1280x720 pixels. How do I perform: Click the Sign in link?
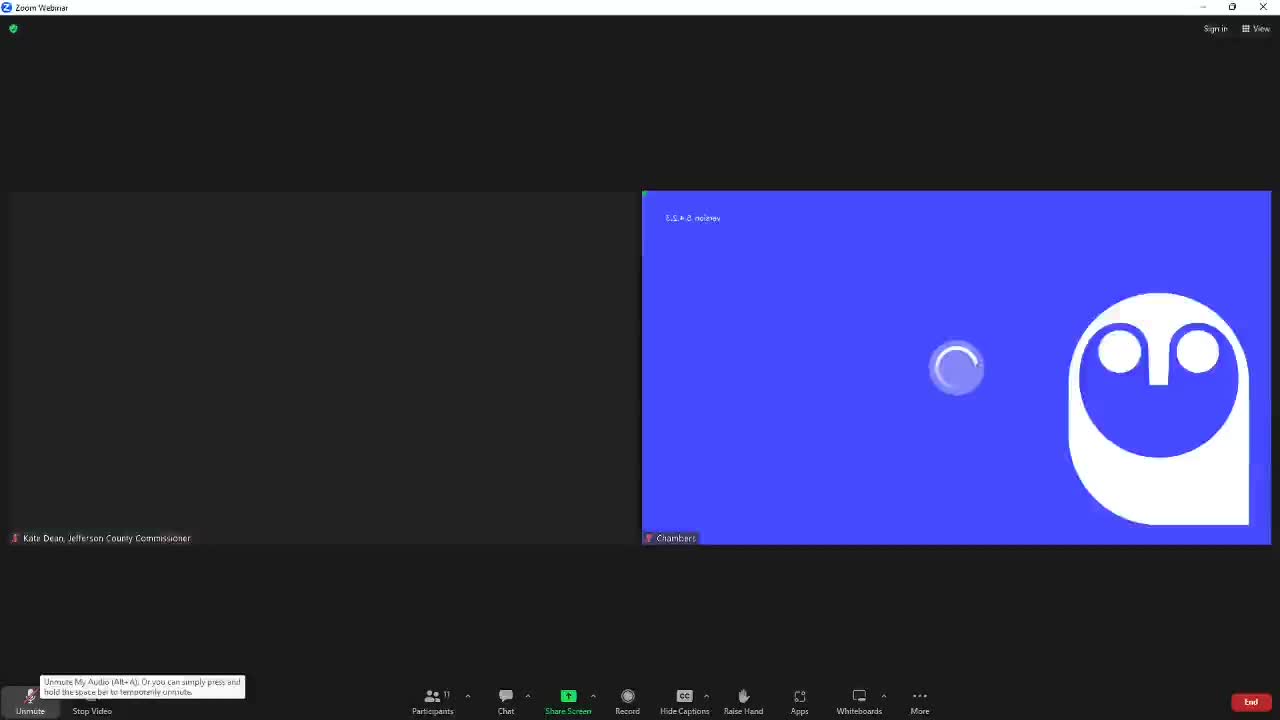1215,29
